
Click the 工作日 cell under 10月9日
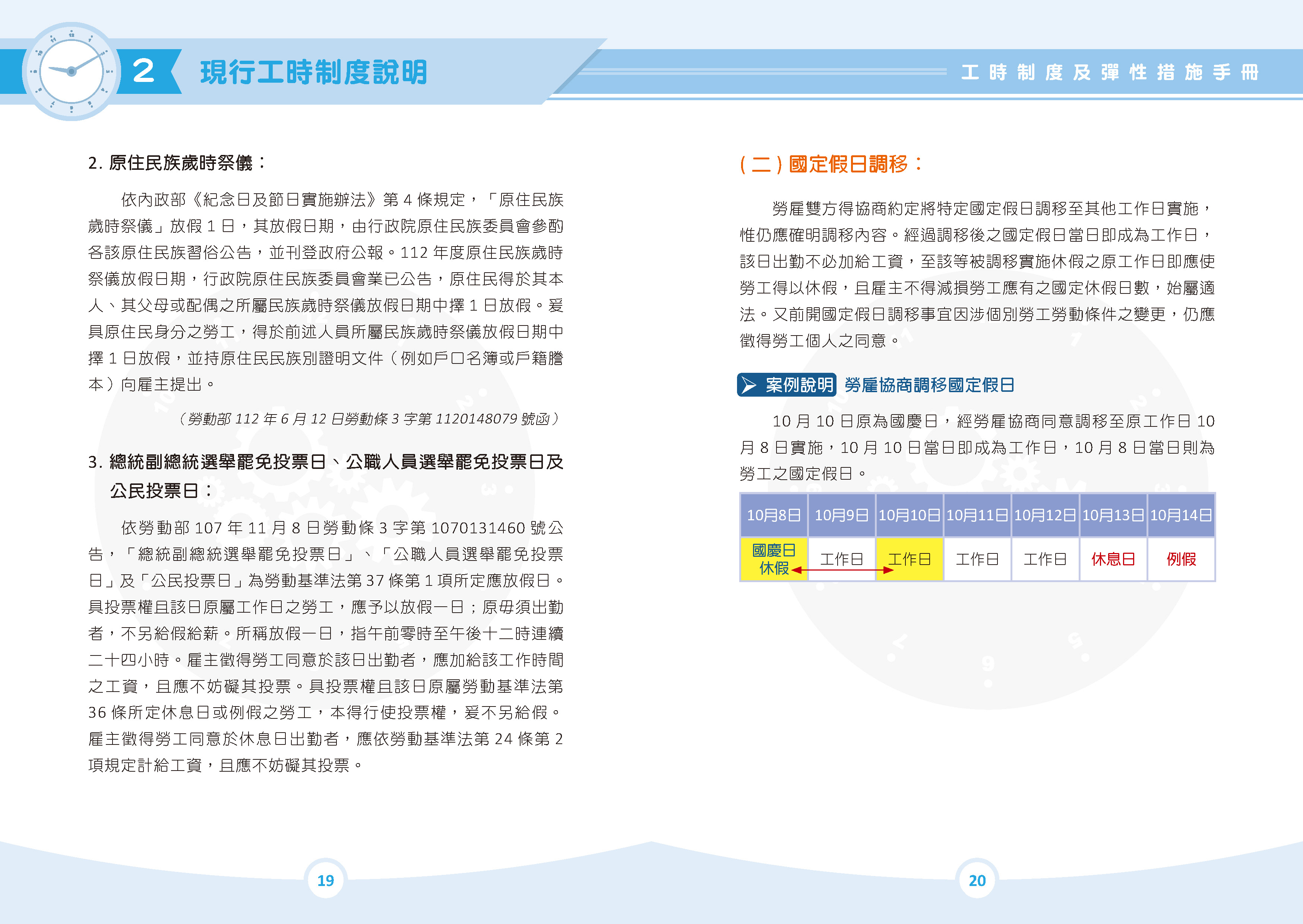[x=841, y=559]
